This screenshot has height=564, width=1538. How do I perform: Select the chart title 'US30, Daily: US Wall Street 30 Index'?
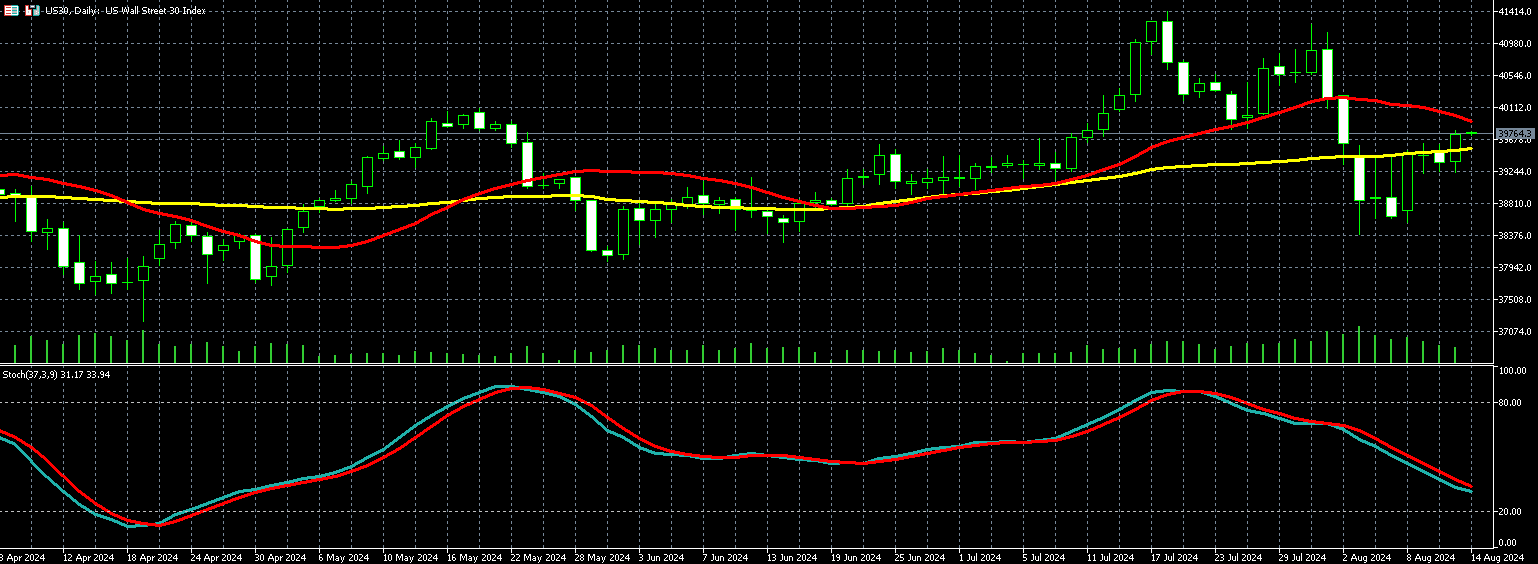125,11
